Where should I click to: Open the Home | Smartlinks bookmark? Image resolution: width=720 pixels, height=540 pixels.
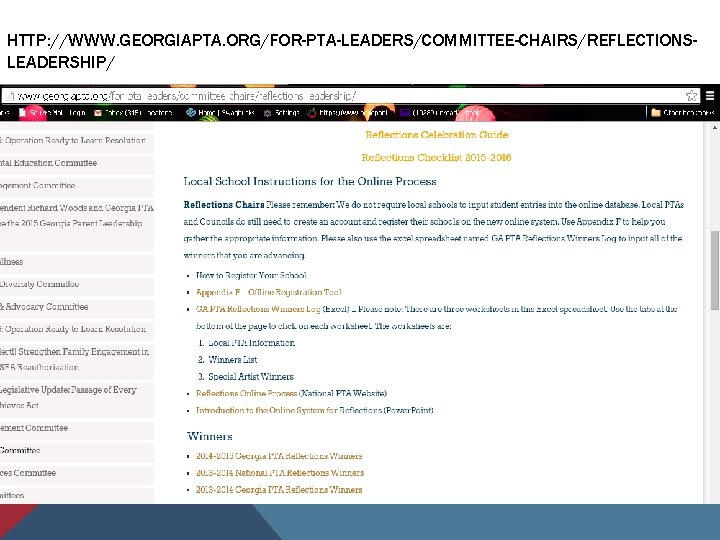click(220, 112)
